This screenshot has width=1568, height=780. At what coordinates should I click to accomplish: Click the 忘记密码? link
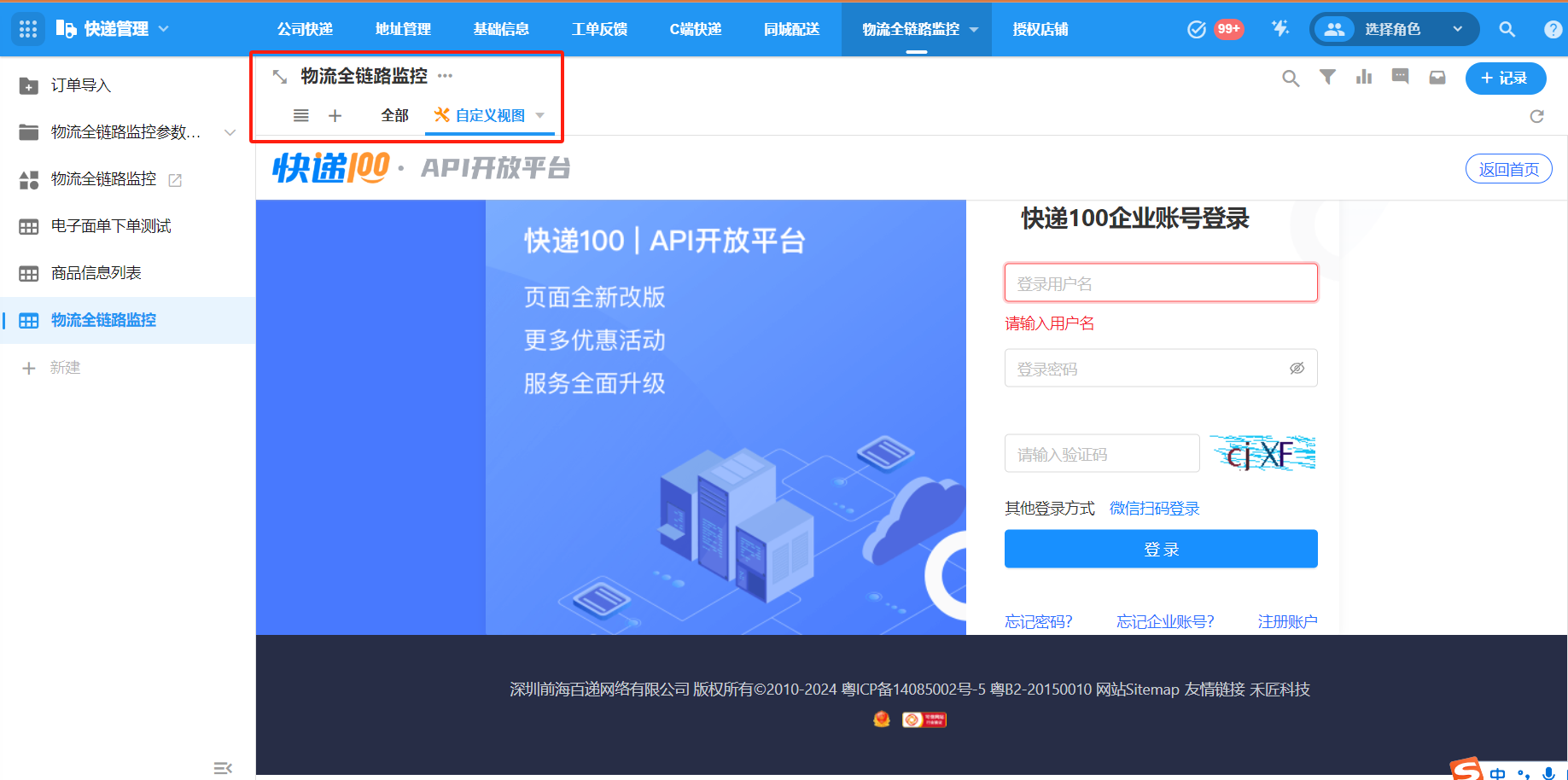coord(1039,621)
